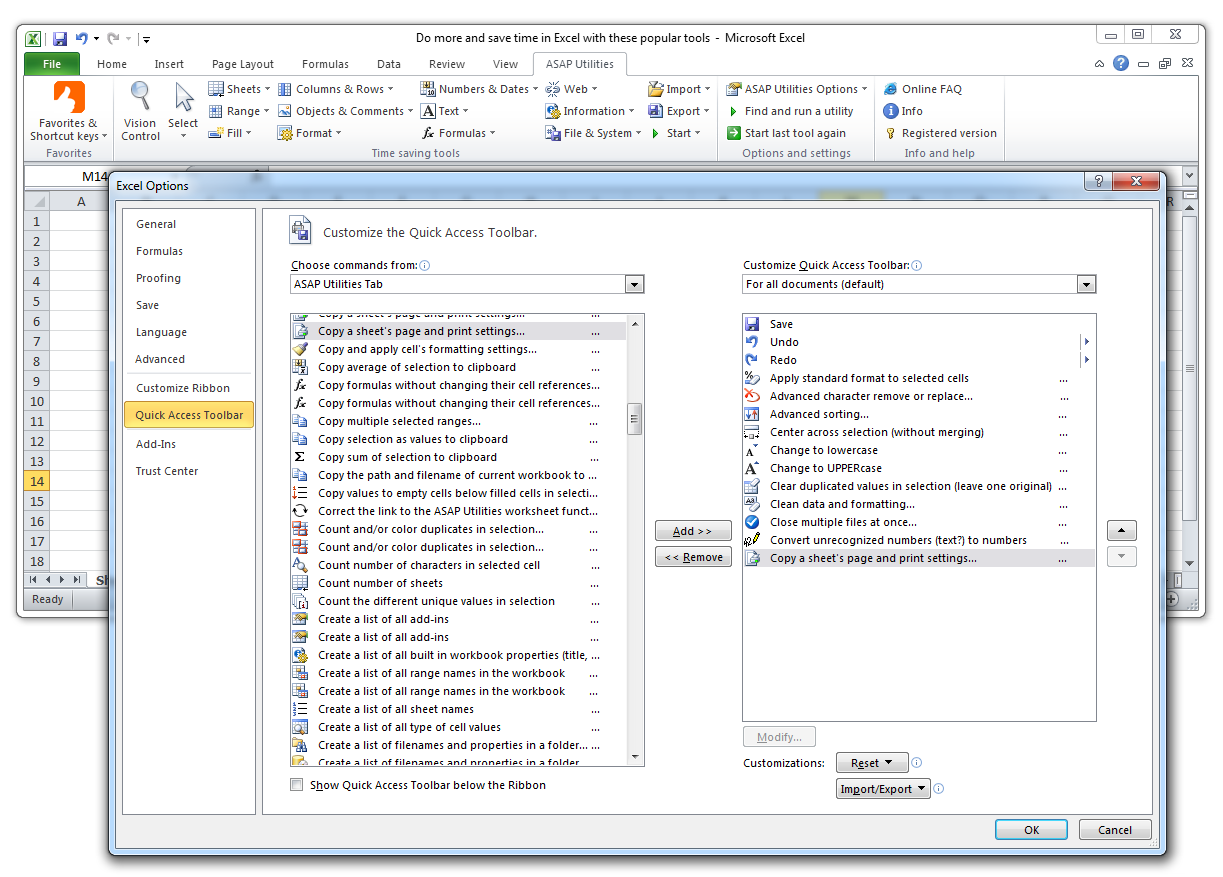This screenshot has height=877, width=1223.
Task: Enable Show Quick Access Toolbar below the Ribbon
Action: [296, 785]
